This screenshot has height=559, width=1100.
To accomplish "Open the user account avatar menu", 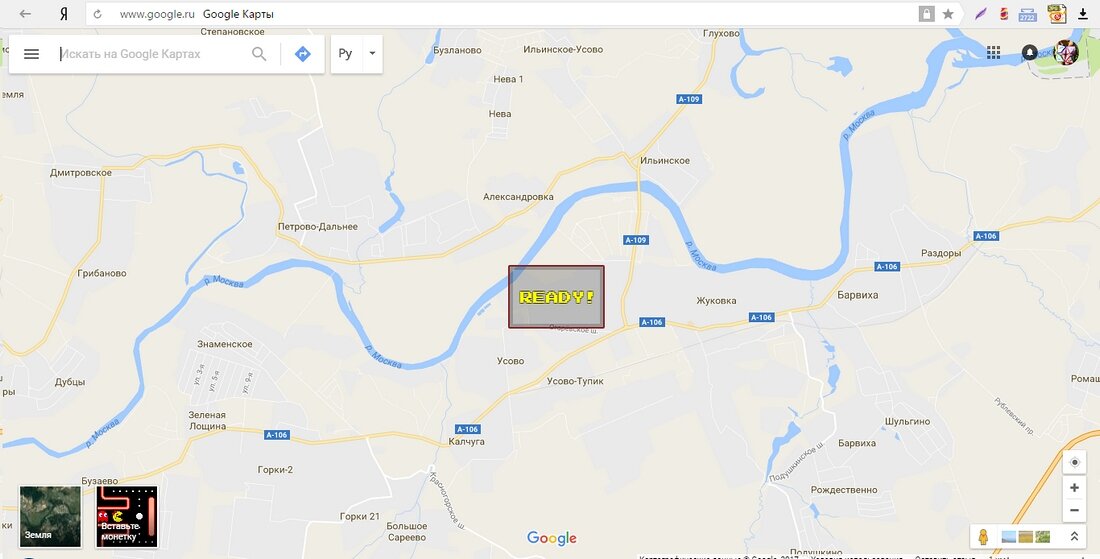I will (x=1066, y=52).
